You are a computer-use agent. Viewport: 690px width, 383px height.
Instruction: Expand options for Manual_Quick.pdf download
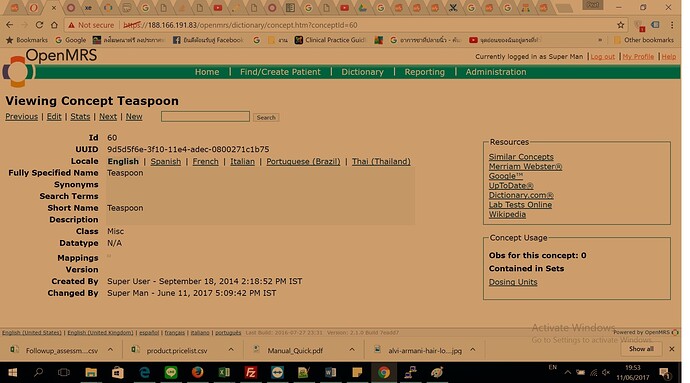point(352,350)
